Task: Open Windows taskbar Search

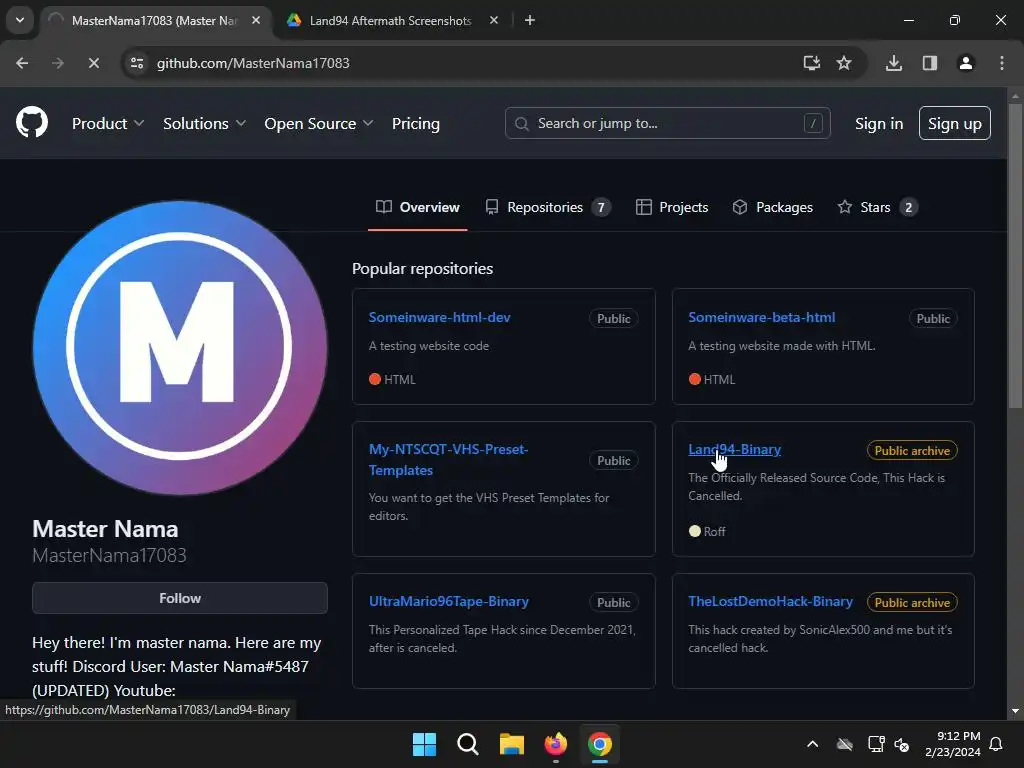Action: point(468,744)
